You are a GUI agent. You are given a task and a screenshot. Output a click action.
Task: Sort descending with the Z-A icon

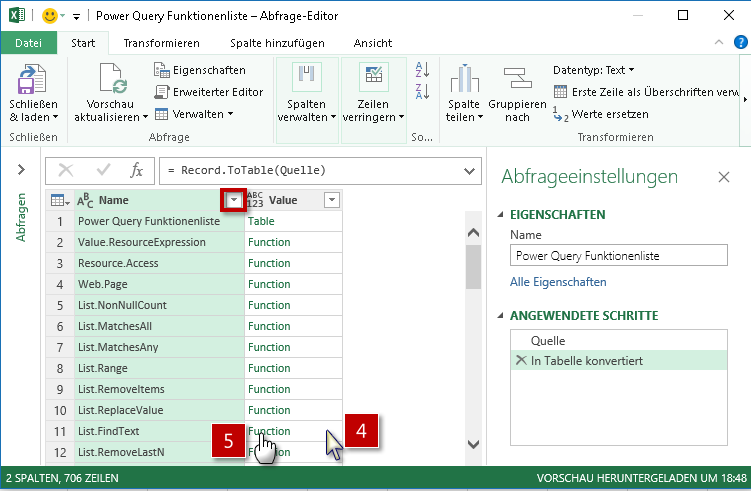click(422, 91)
